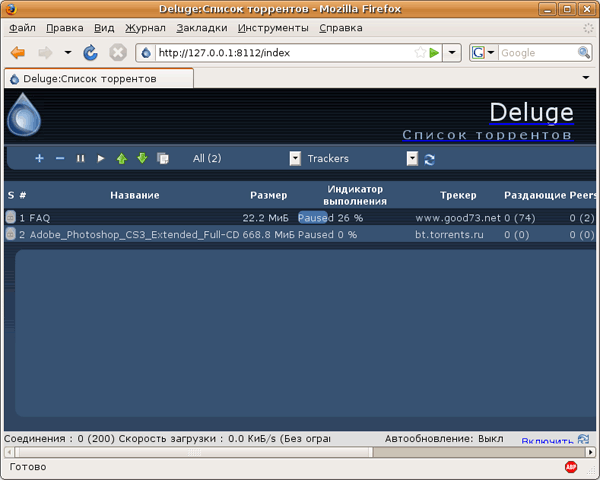
Task: Click the horizontal scrollbar thumb
Action: click(x=194, y=452)
